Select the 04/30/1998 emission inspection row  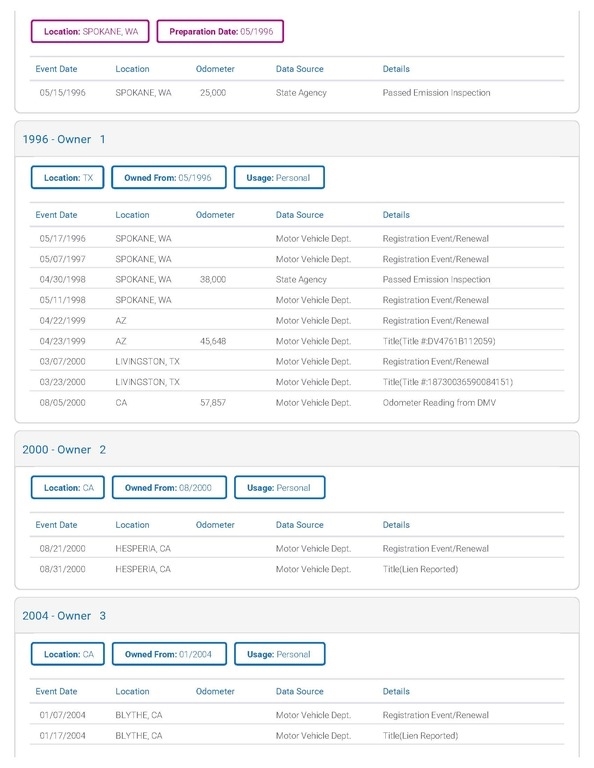[297, 280]
